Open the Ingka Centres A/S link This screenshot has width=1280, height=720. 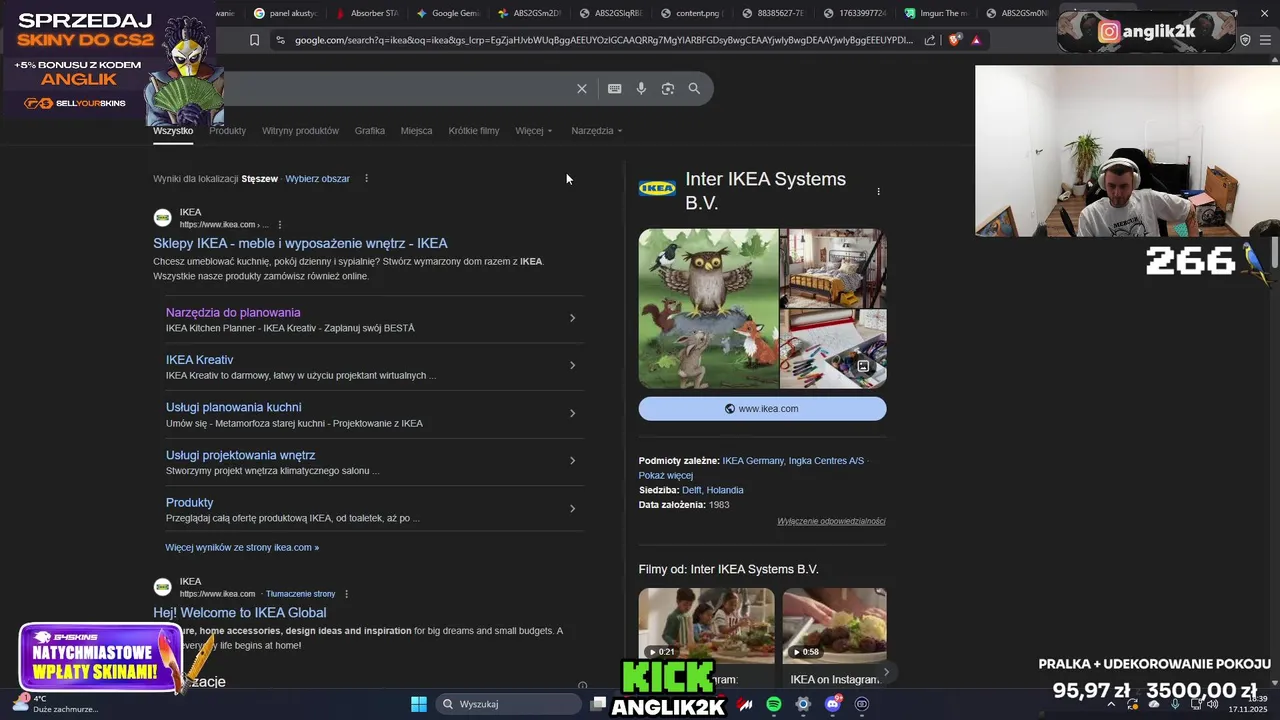click(x=826, y=461)
